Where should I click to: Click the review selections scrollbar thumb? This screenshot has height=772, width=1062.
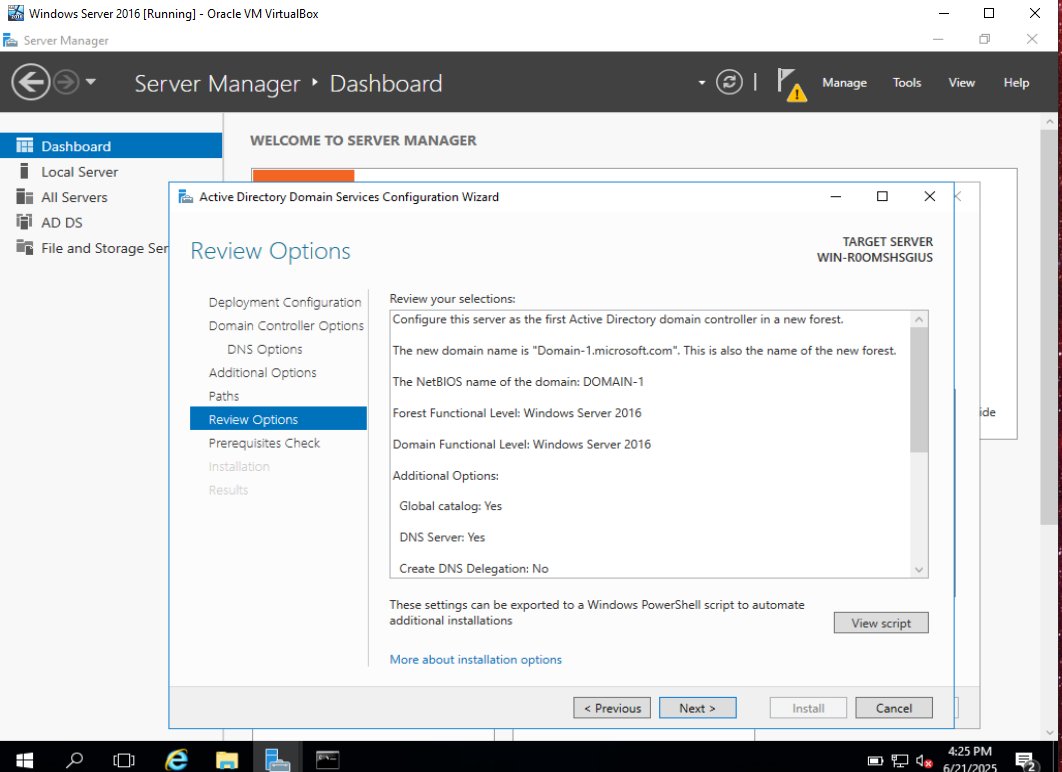pyautogui.click(x=918, y=389)
